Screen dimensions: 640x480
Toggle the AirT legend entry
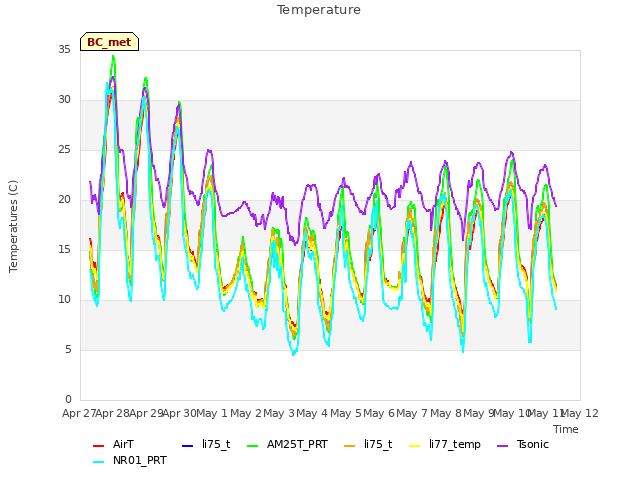click(x=113, y=444)
